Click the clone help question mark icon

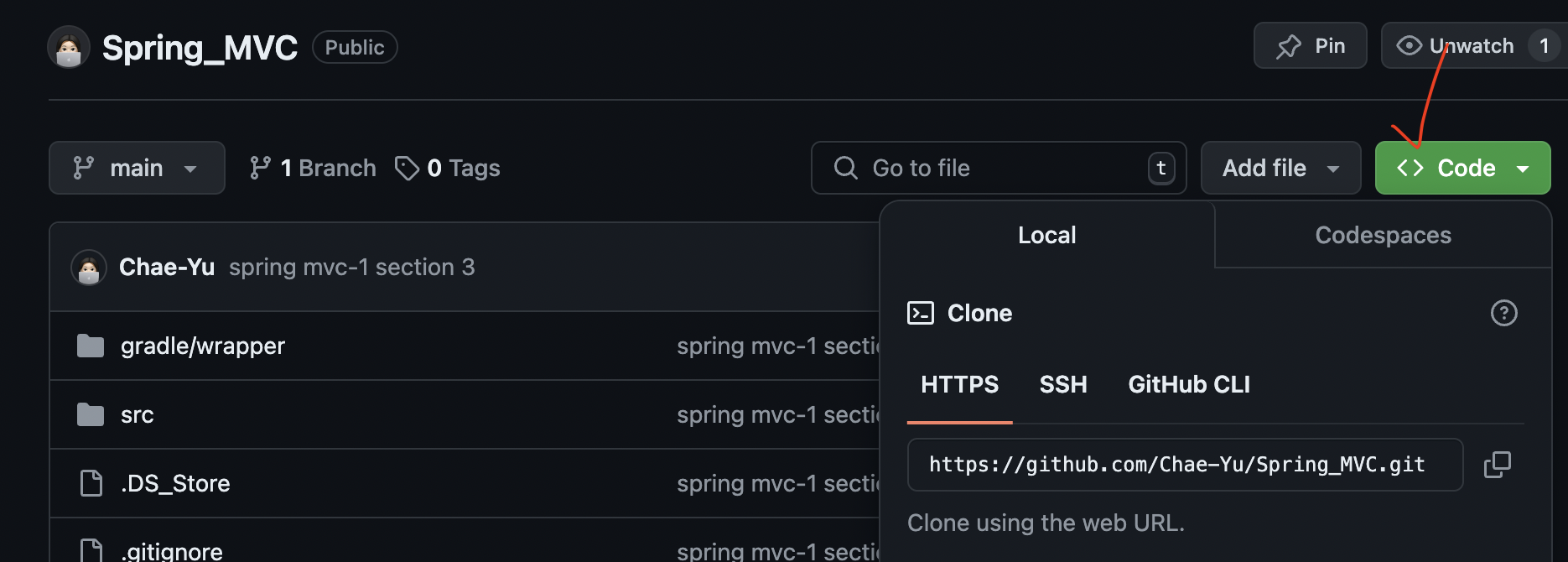pos(1503,313)
